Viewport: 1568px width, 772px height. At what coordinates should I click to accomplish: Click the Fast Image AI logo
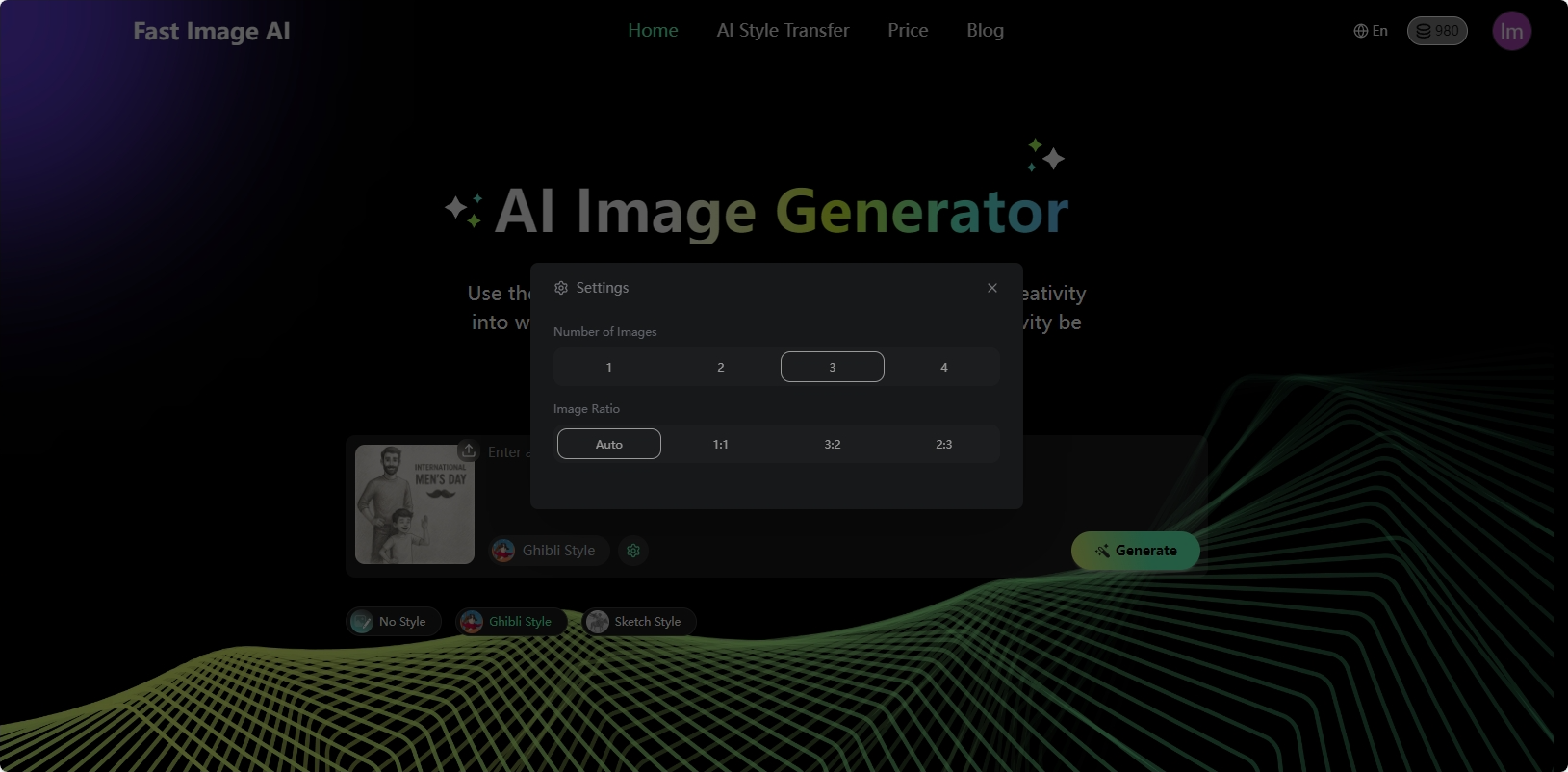[x=212, y=31]
